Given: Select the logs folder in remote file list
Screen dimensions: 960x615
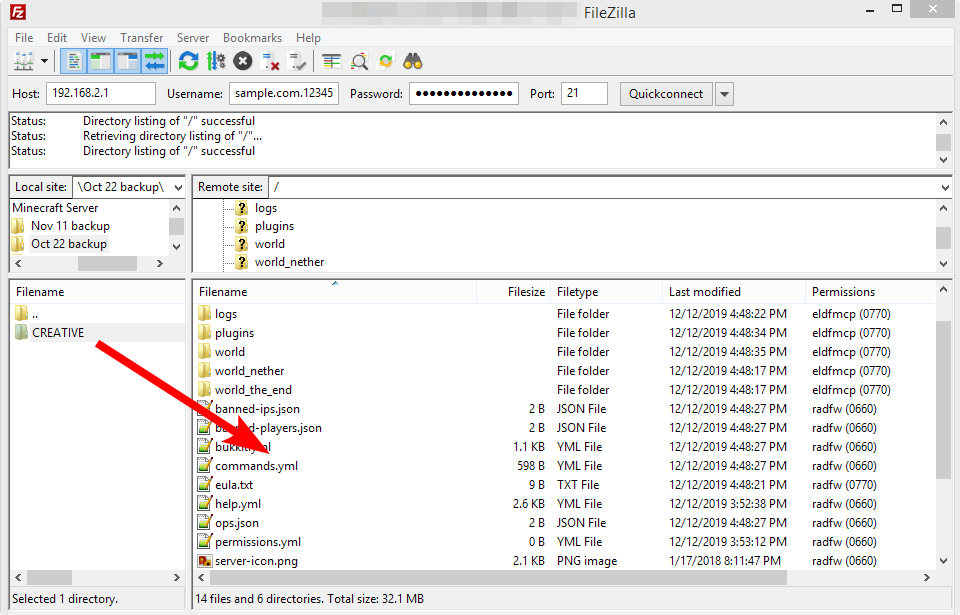Looking at the screenshot, I should (226, 314).
